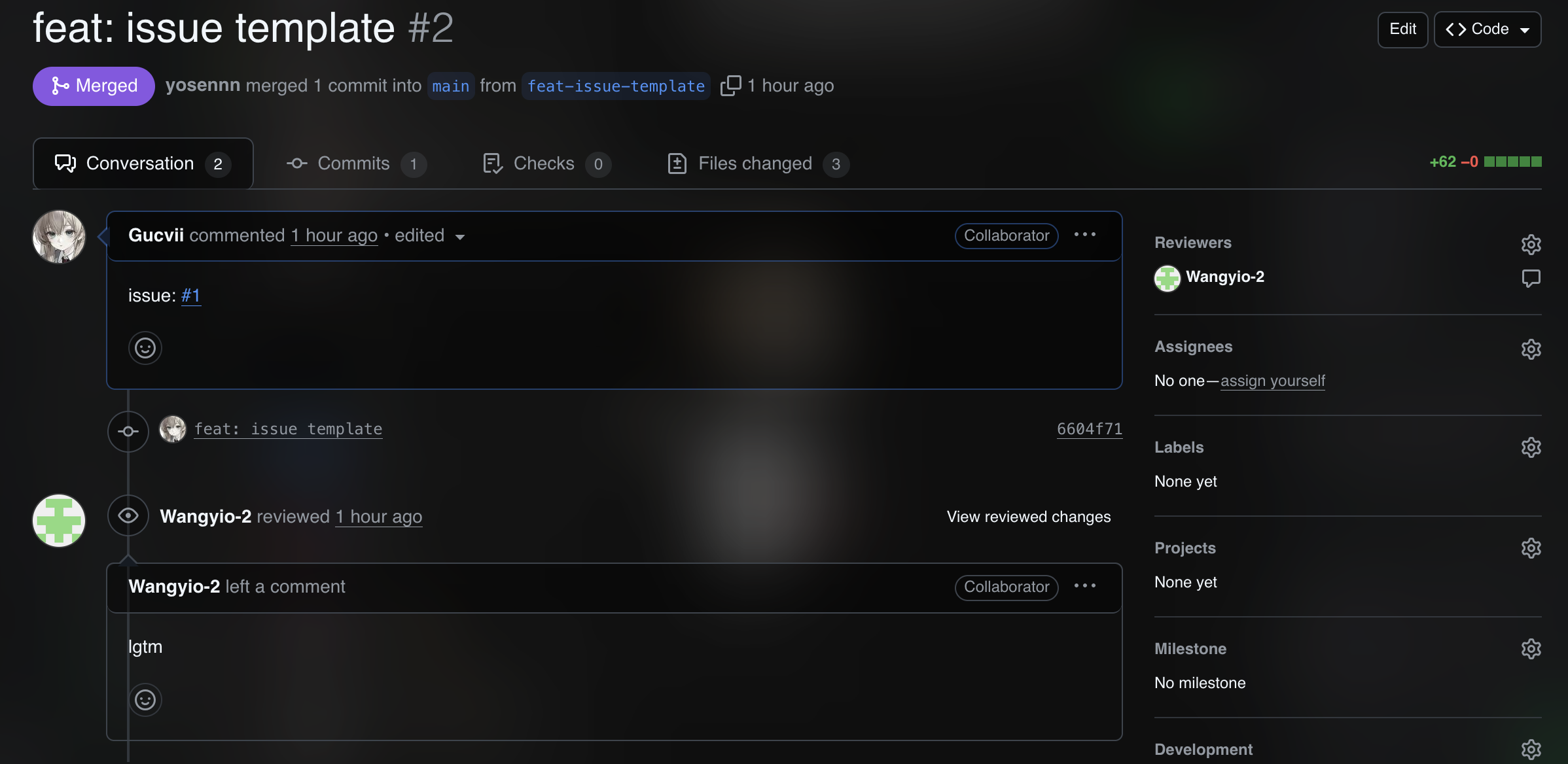This screenshot has width=1568, height=764.
Task: Click the Edit title button
Action: 1402,29
